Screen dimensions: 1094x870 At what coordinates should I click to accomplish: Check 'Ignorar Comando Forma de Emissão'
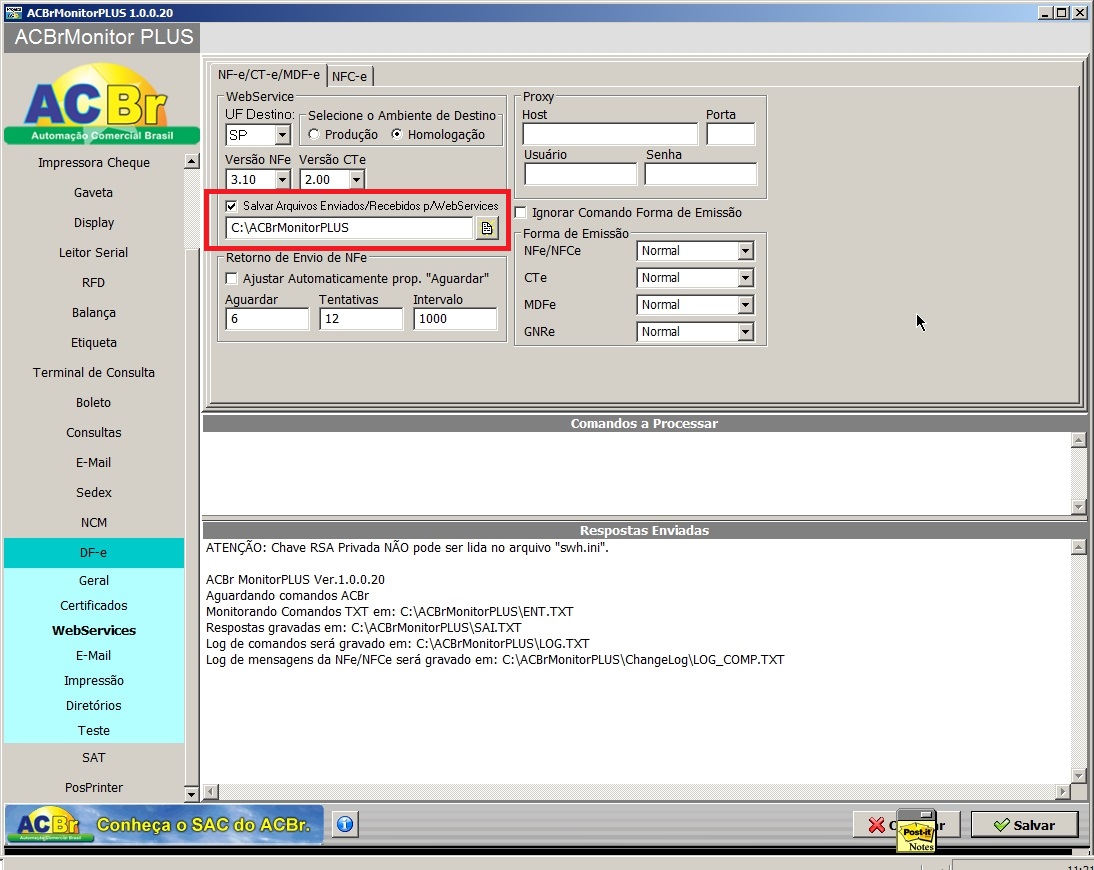(x=520, y=212)
